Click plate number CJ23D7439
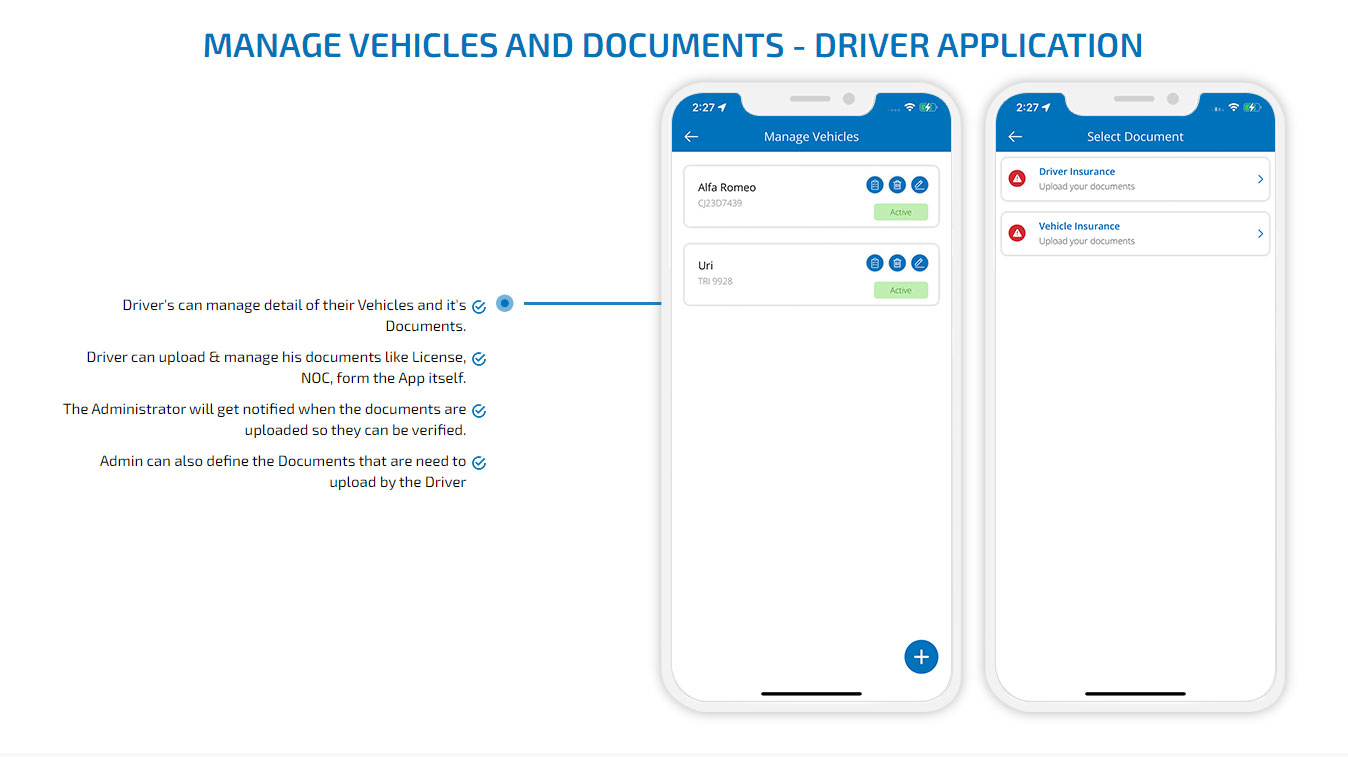The height and width of the screenshot is (757, 1348). coord(720,203)
